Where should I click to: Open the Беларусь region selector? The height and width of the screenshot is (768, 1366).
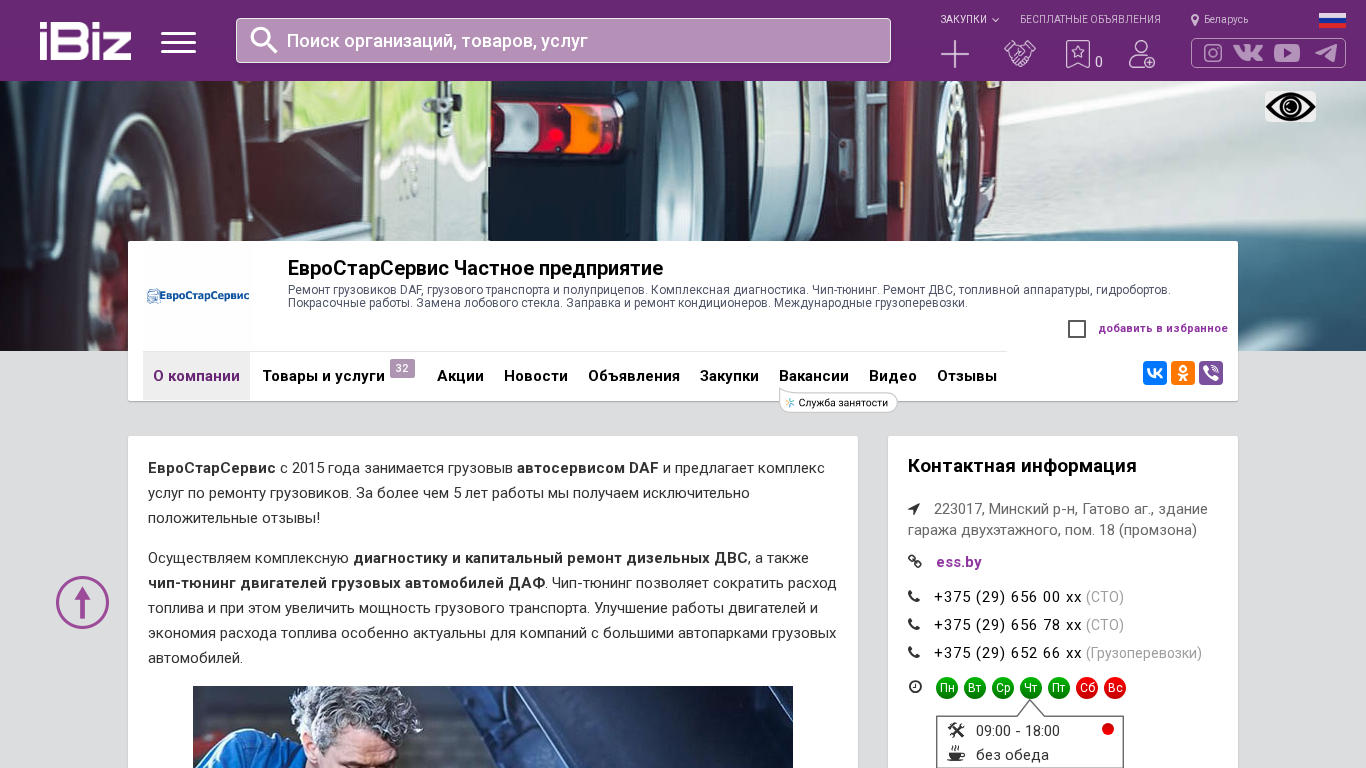pos(1226,20)
